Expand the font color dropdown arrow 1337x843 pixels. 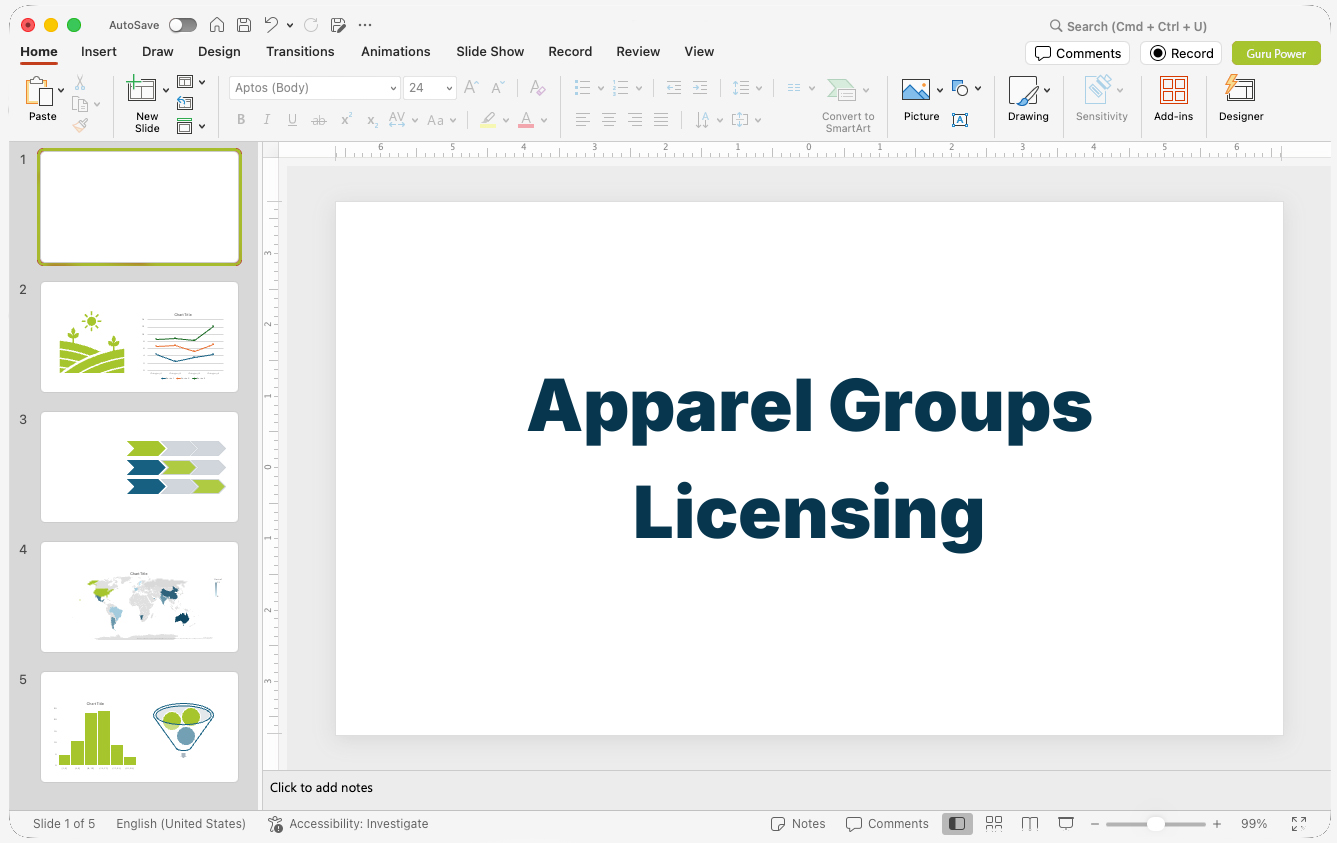pyautogui.click(x=545, y=120)
